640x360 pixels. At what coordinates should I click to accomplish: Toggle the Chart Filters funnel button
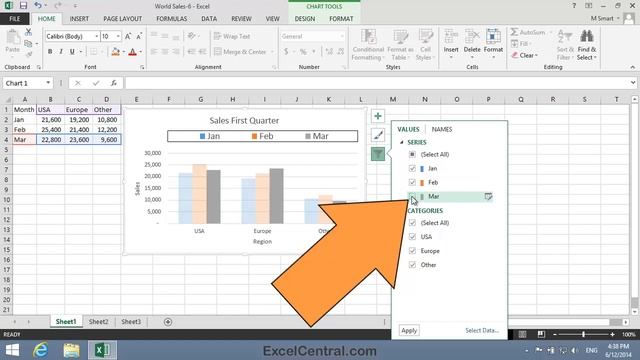pyautogui.click(x=378, y=154)
